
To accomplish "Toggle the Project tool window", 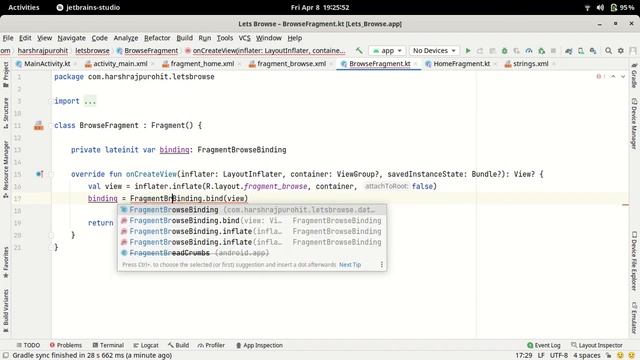I will 6,74.
